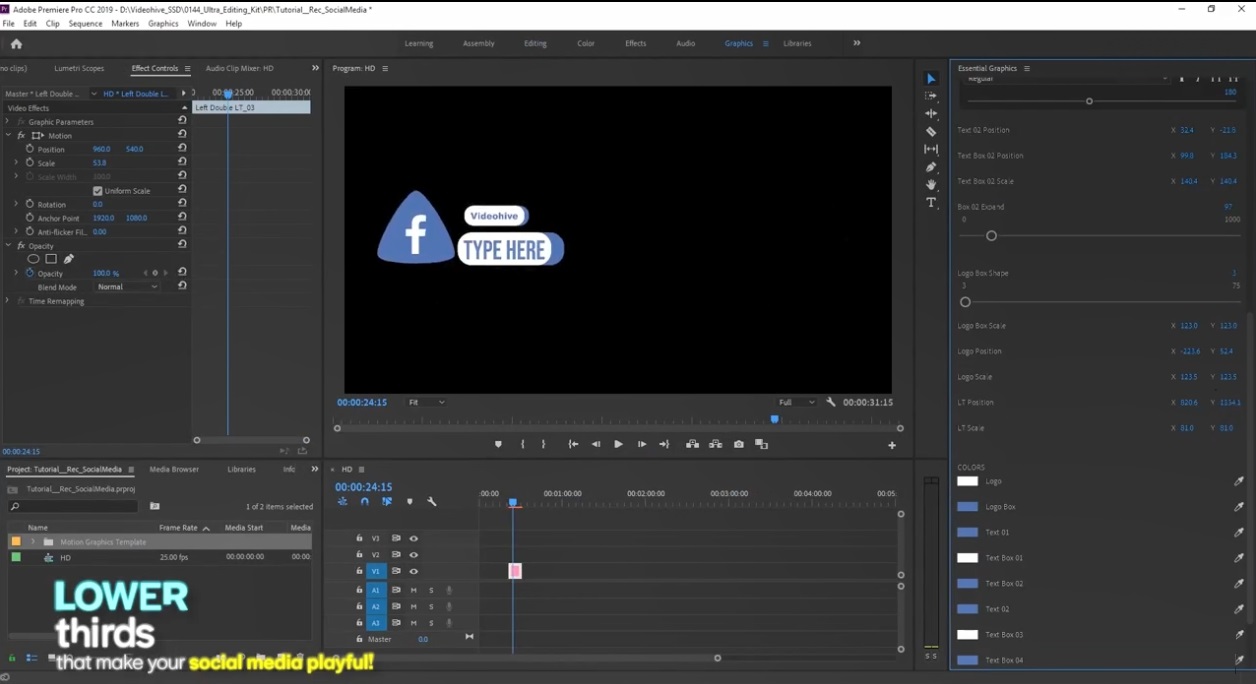Enable the Uniform Scale checkbox
The width and height of the screenshot is (1256, 684).
coord(98,190)
